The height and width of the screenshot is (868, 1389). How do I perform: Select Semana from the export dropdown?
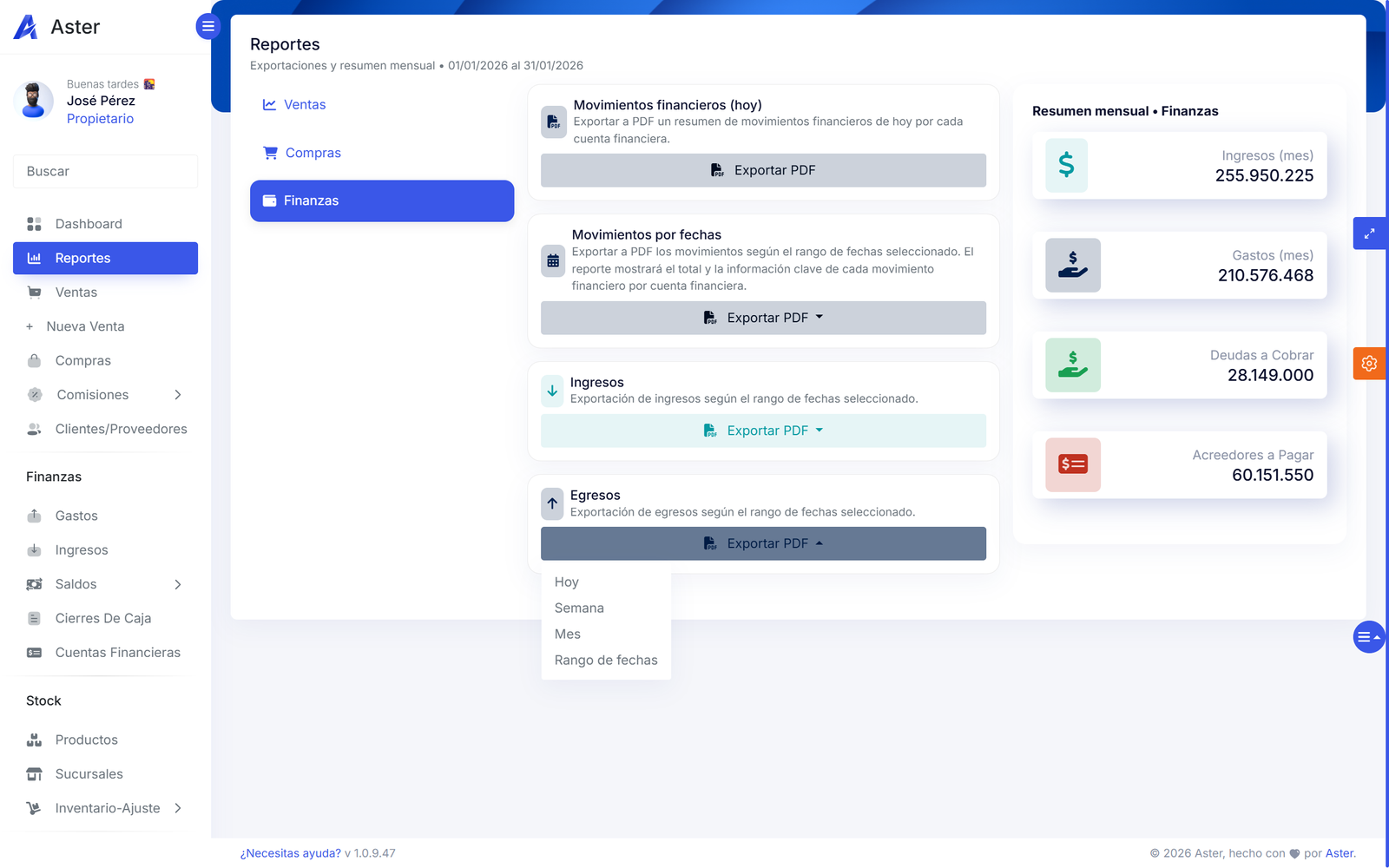tap(579, 608)
